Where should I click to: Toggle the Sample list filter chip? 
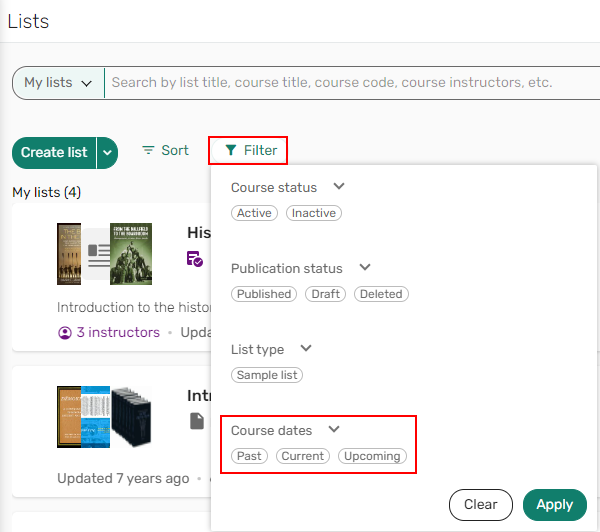tap(267, 375)
